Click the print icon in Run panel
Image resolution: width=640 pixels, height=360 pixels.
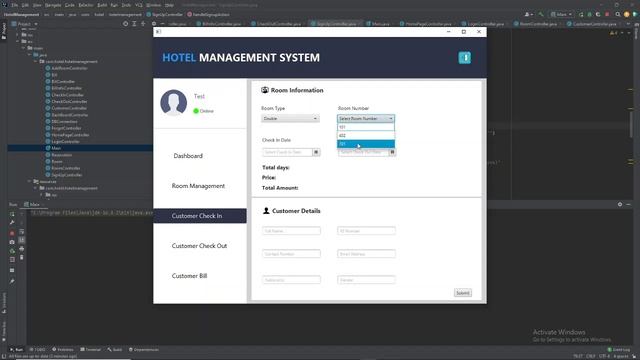(22, 249)
